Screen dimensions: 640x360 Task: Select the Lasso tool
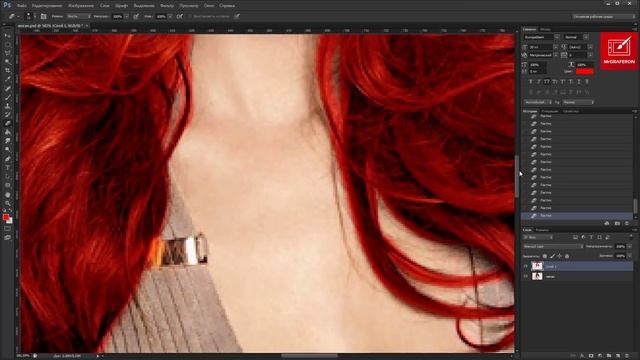click(7, 53)
